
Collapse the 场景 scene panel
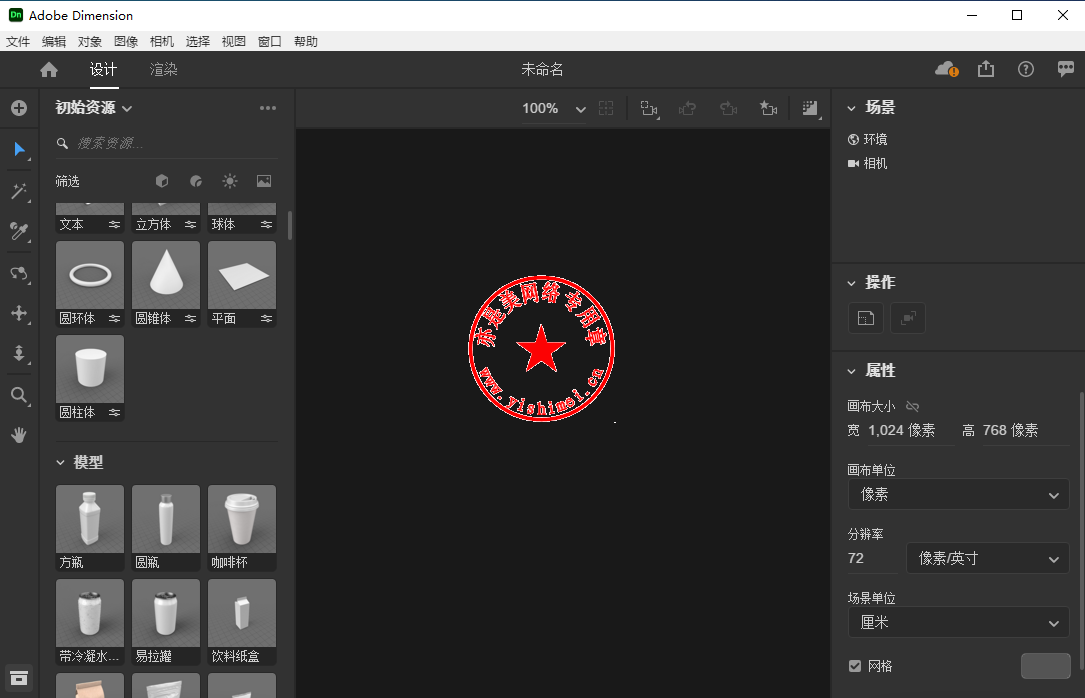(851, 108)
